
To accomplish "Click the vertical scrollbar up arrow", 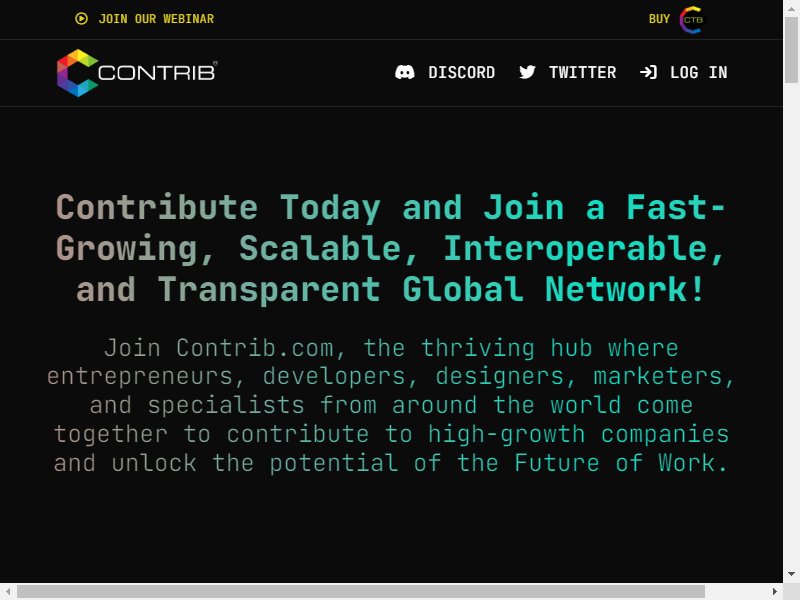I will tap(791, 8).
